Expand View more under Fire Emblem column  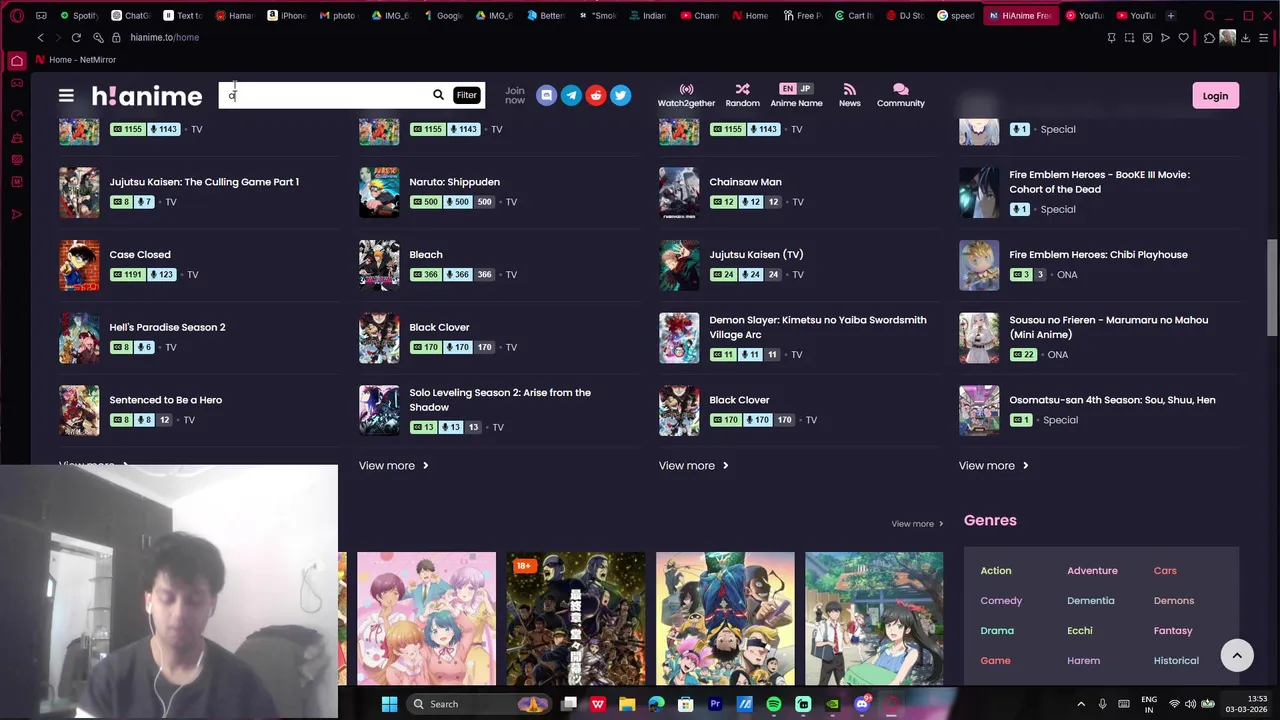(x=993, y=466)
